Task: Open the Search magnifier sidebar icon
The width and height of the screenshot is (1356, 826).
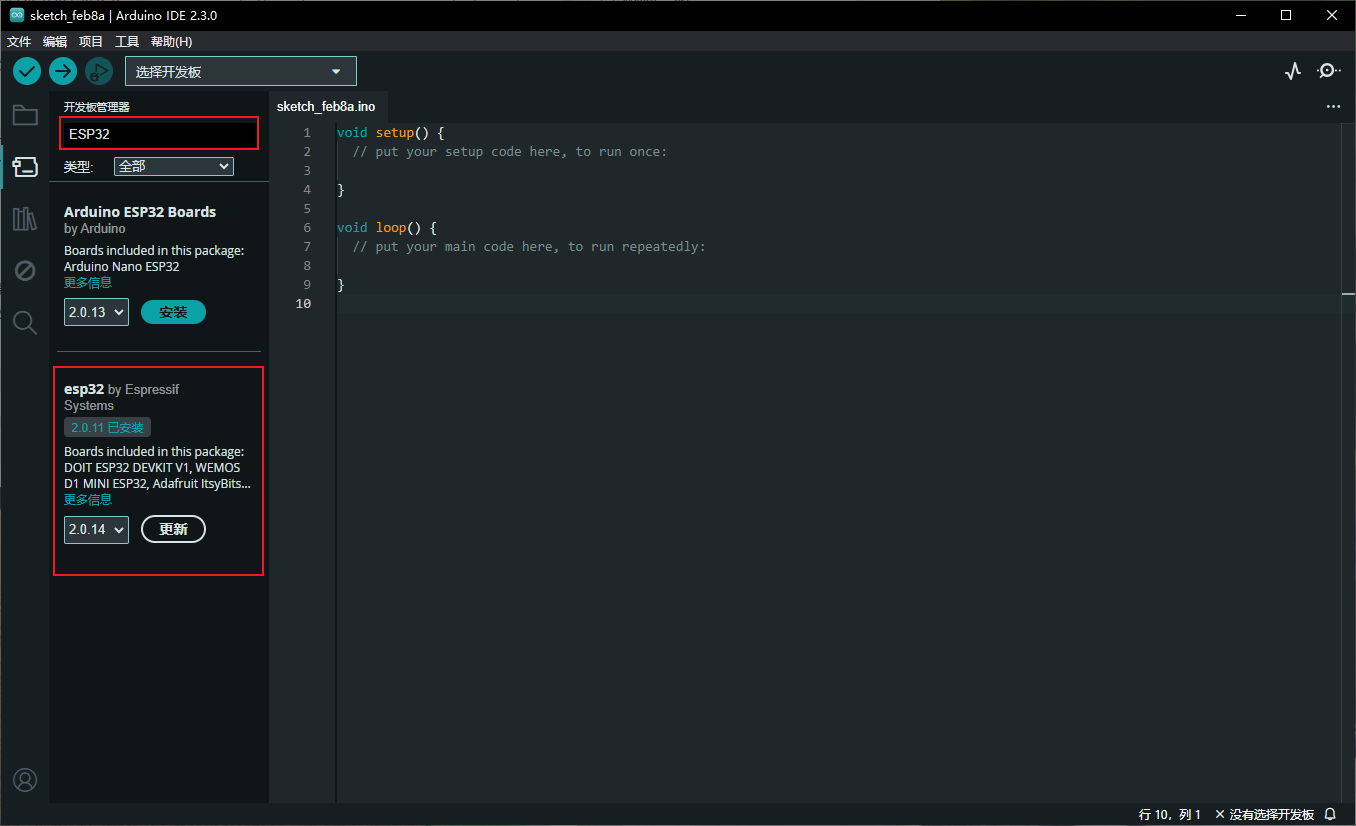Action: point(25,322)
